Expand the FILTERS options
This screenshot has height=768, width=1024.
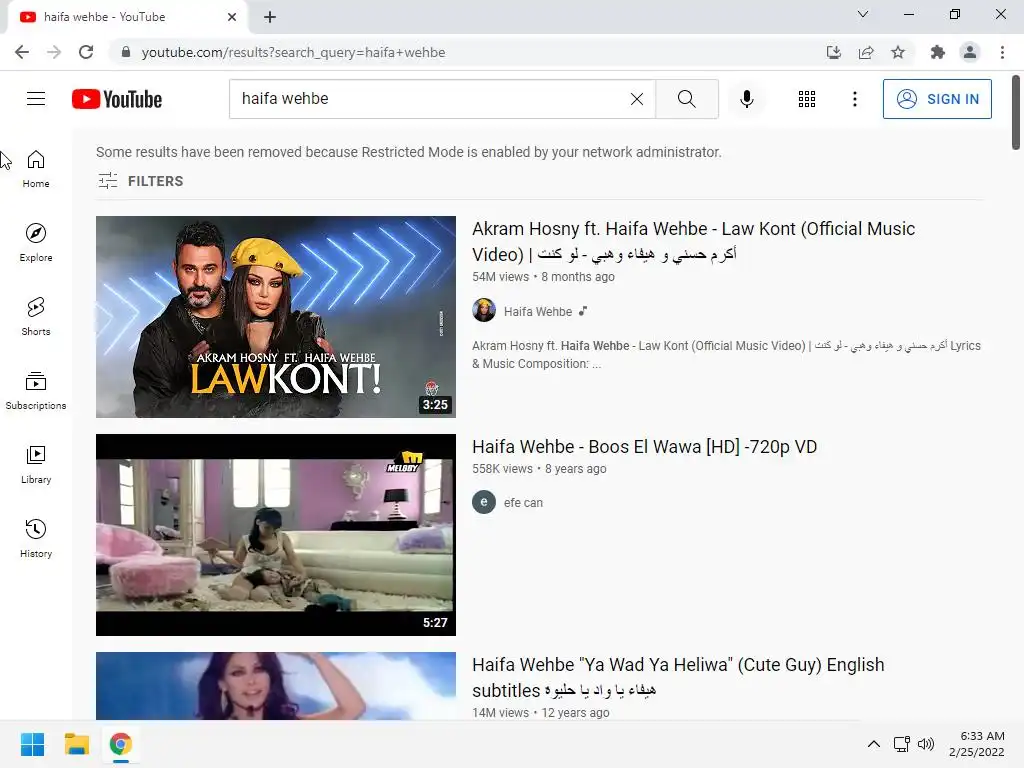(140, 181)
